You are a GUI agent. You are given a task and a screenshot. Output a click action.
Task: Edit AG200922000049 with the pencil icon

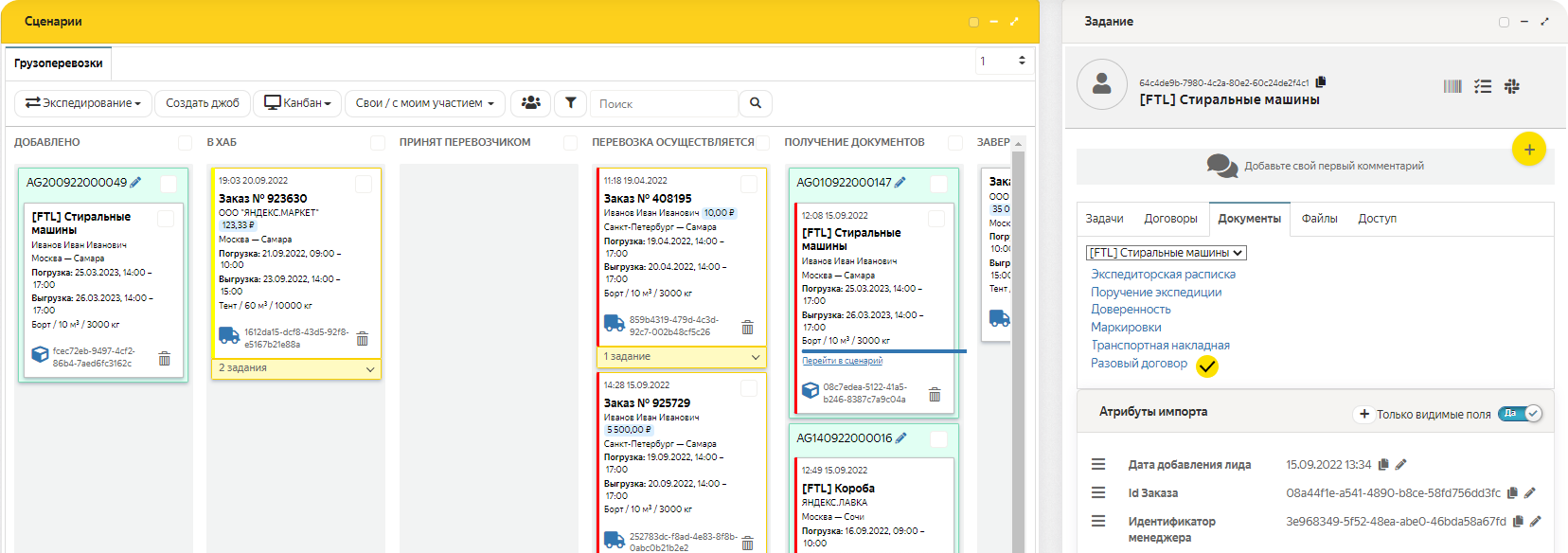tap(135, 182)
